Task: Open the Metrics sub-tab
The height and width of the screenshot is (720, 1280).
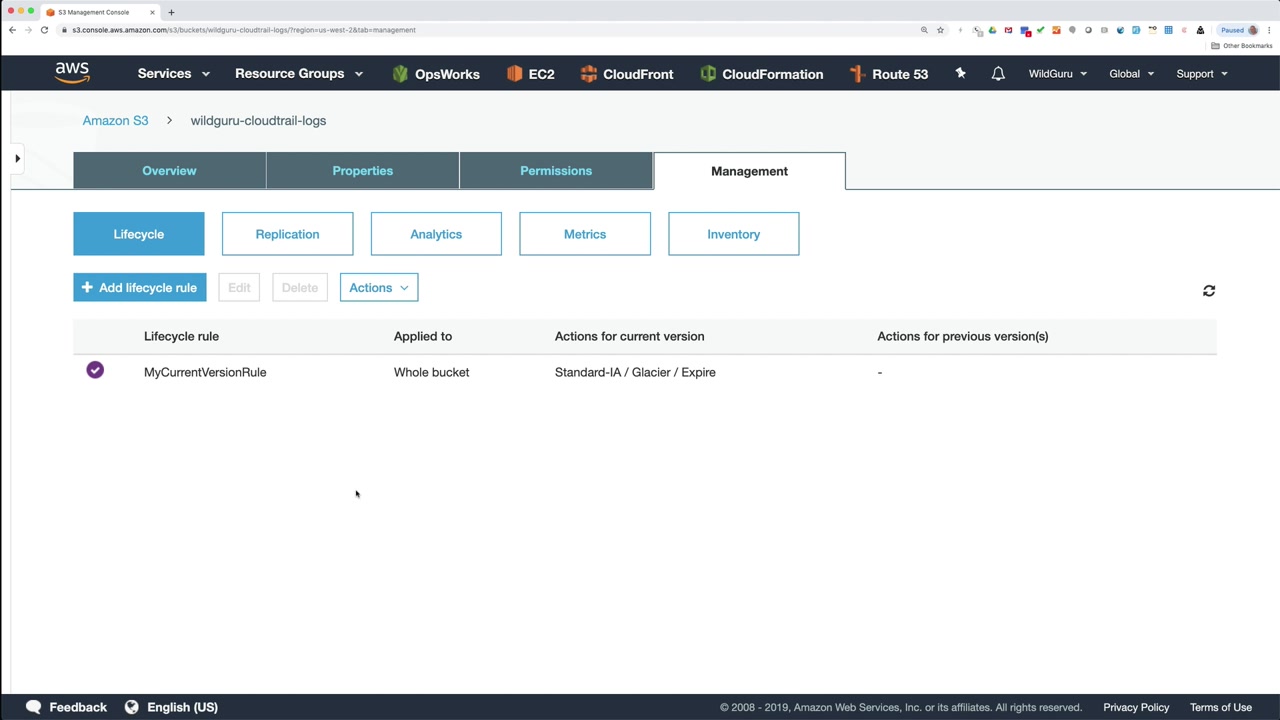Action: click(585, 234)
